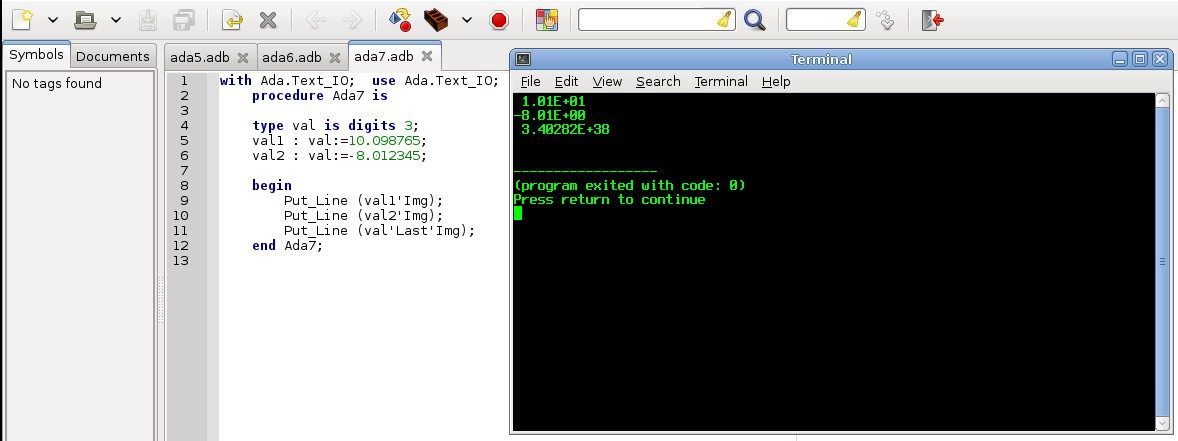The height and width of the screenshot is (441, 1178).
Task: Click the 'end Ada7;' code line
Action: tap(287, 246)
